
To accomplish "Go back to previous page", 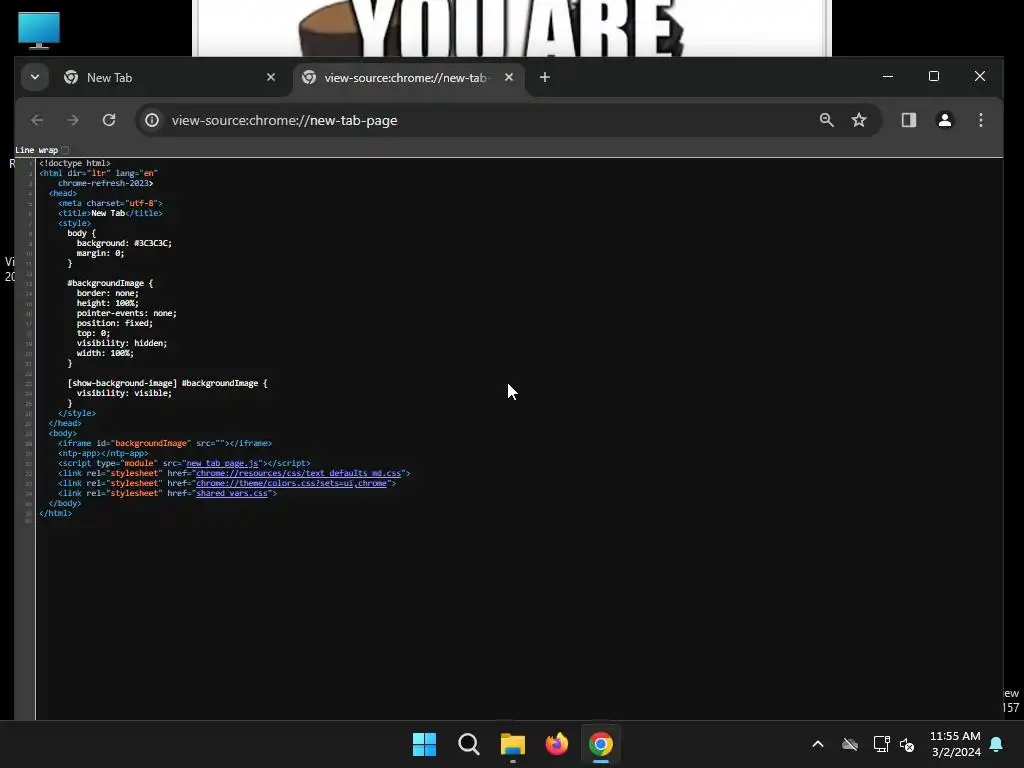I will pyautogui.click(x=37, y=120).
